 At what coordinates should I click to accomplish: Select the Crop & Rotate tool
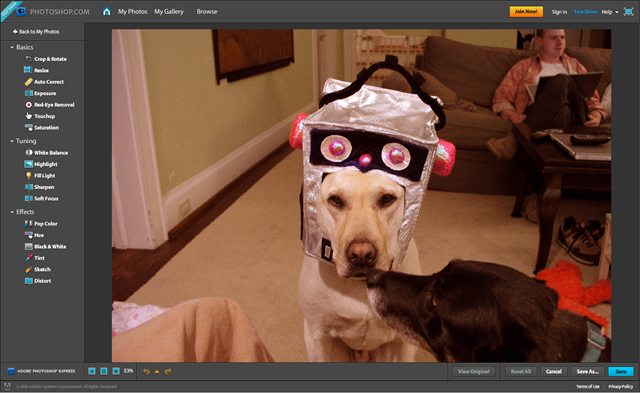46,59
